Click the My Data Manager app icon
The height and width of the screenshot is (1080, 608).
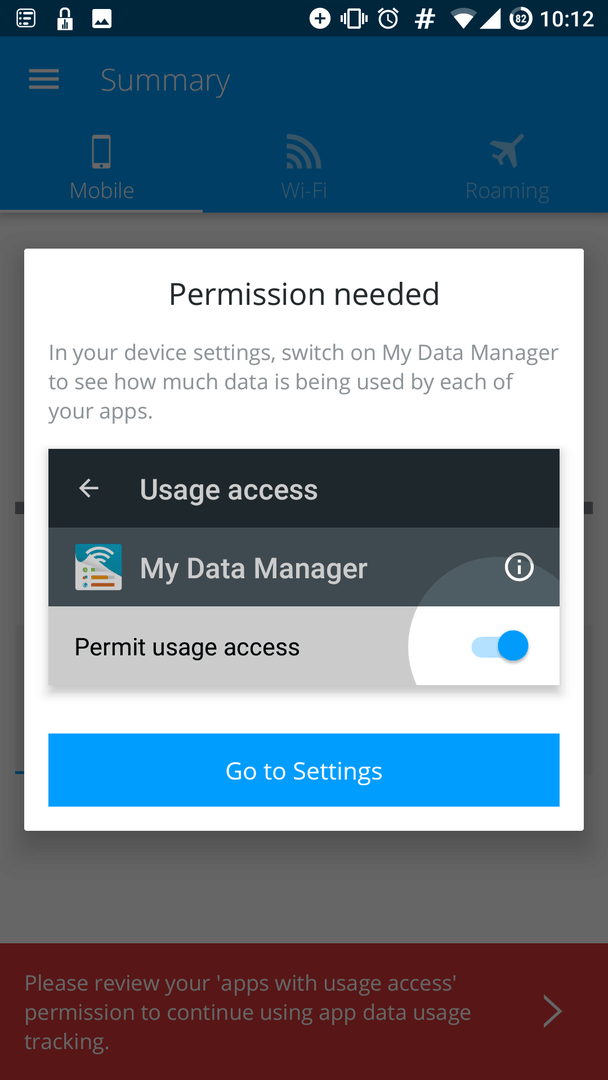[x=98, y=568]
